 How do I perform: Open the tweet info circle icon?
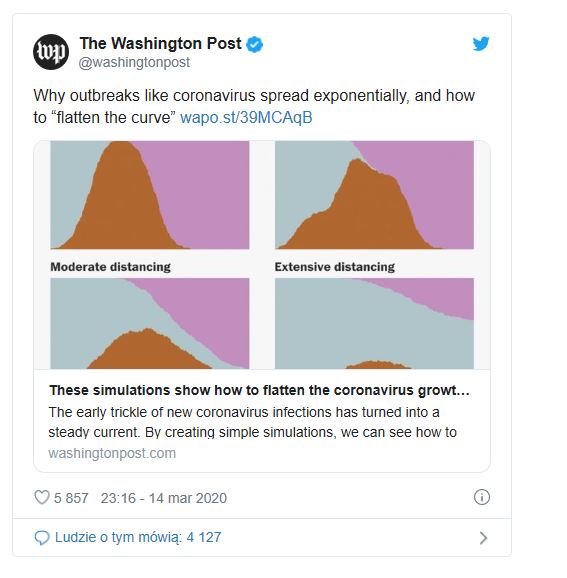click(x=481, y=497)
